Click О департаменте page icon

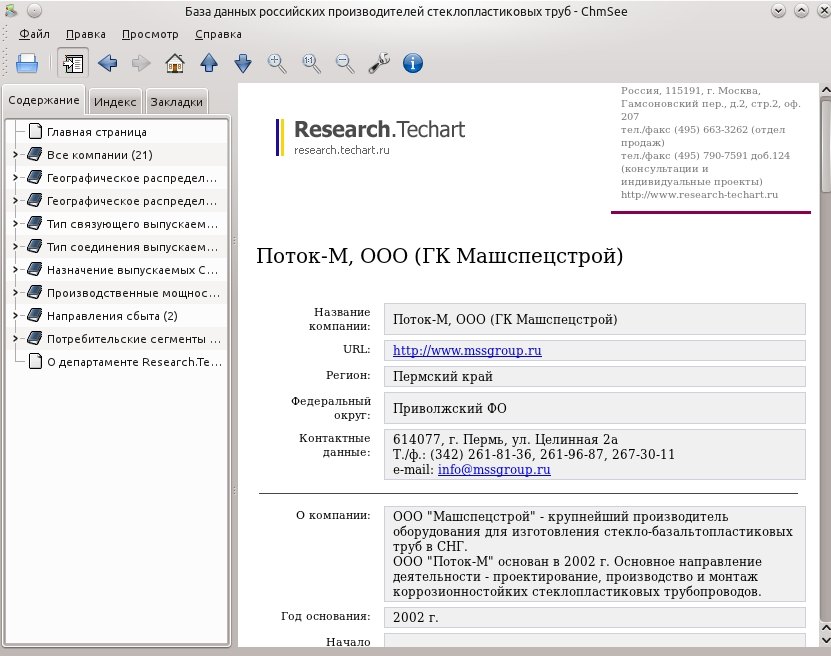click(35, 361)
